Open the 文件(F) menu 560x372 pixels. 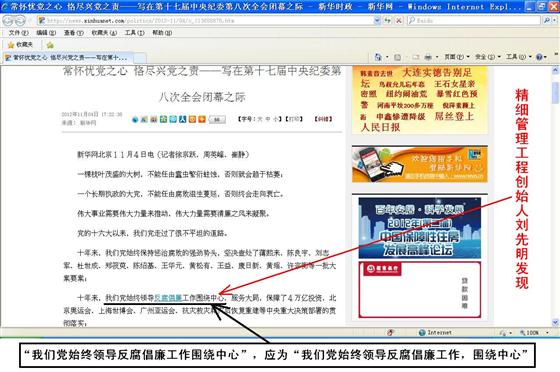click(18, 33)
